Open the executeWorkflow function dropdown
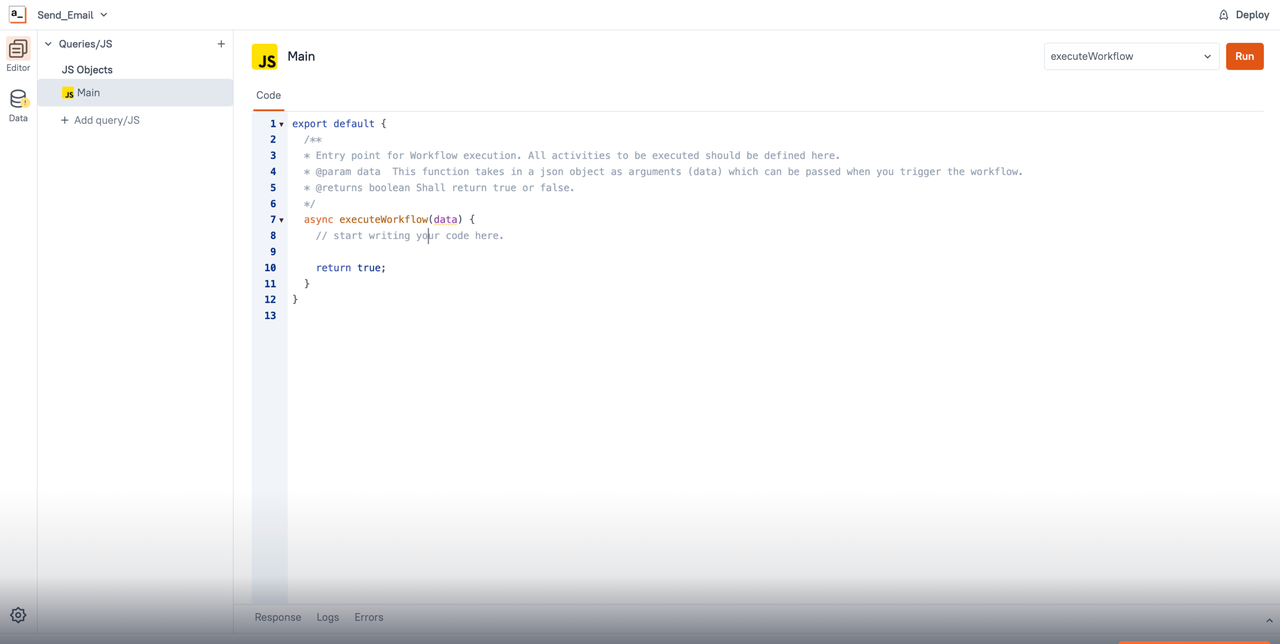 click(x=1130, y=56)
